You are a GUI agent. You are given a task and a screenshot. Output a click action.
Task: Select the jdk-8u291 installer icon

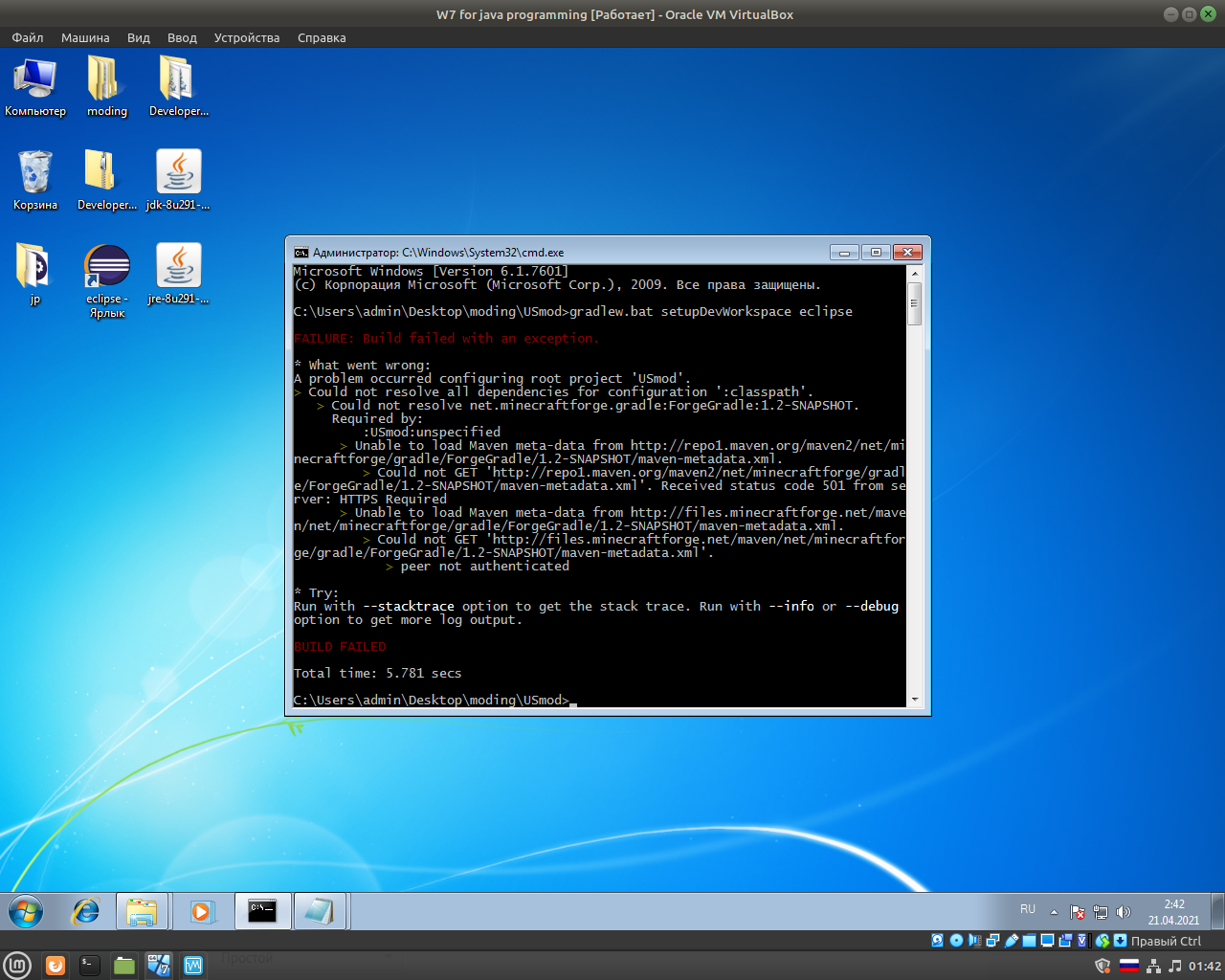tap(178, 180)
